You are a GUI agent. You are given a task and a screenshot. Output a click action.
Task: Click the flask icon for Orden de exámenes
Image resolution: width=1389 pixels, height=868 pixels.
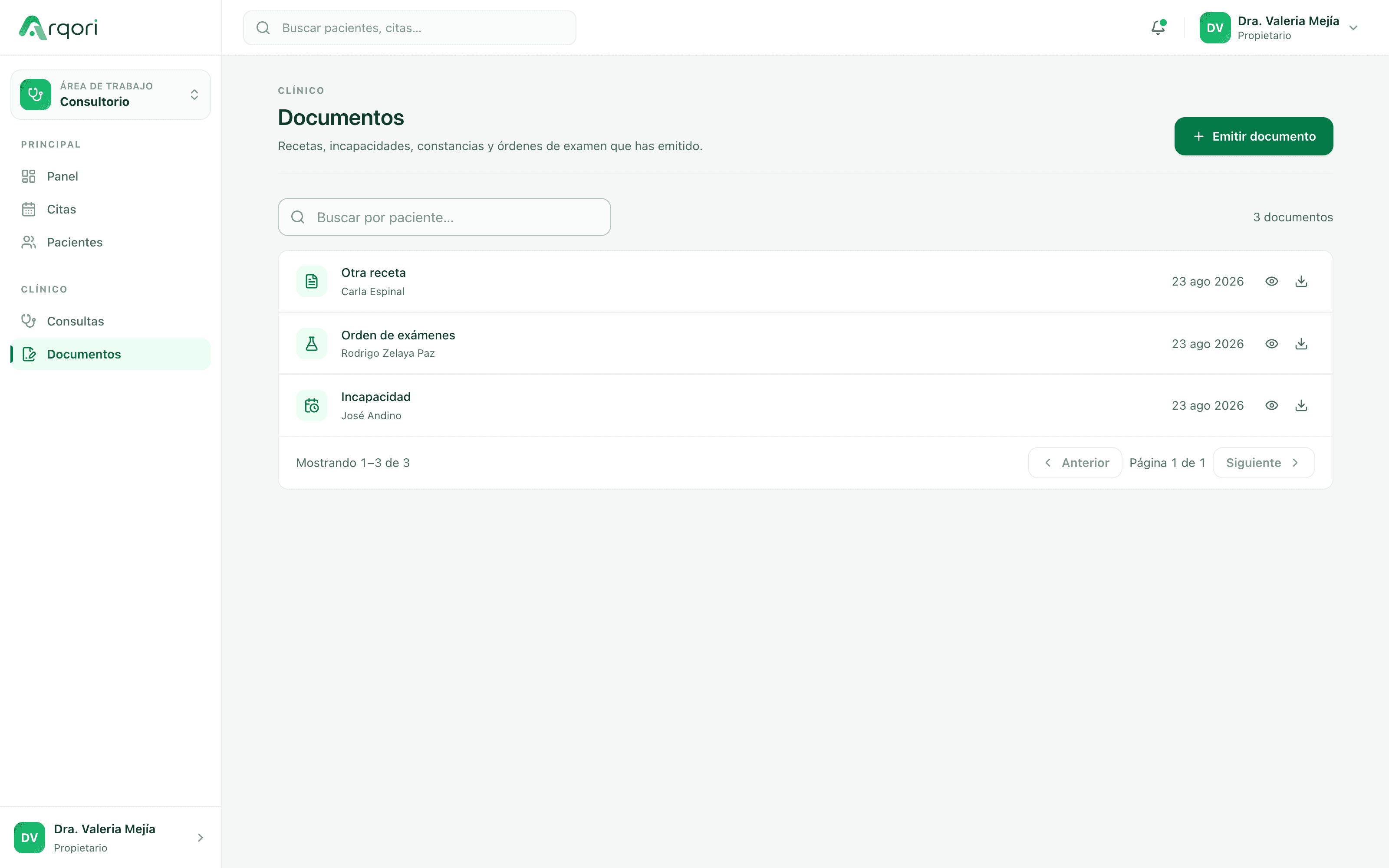pos(312,343)
